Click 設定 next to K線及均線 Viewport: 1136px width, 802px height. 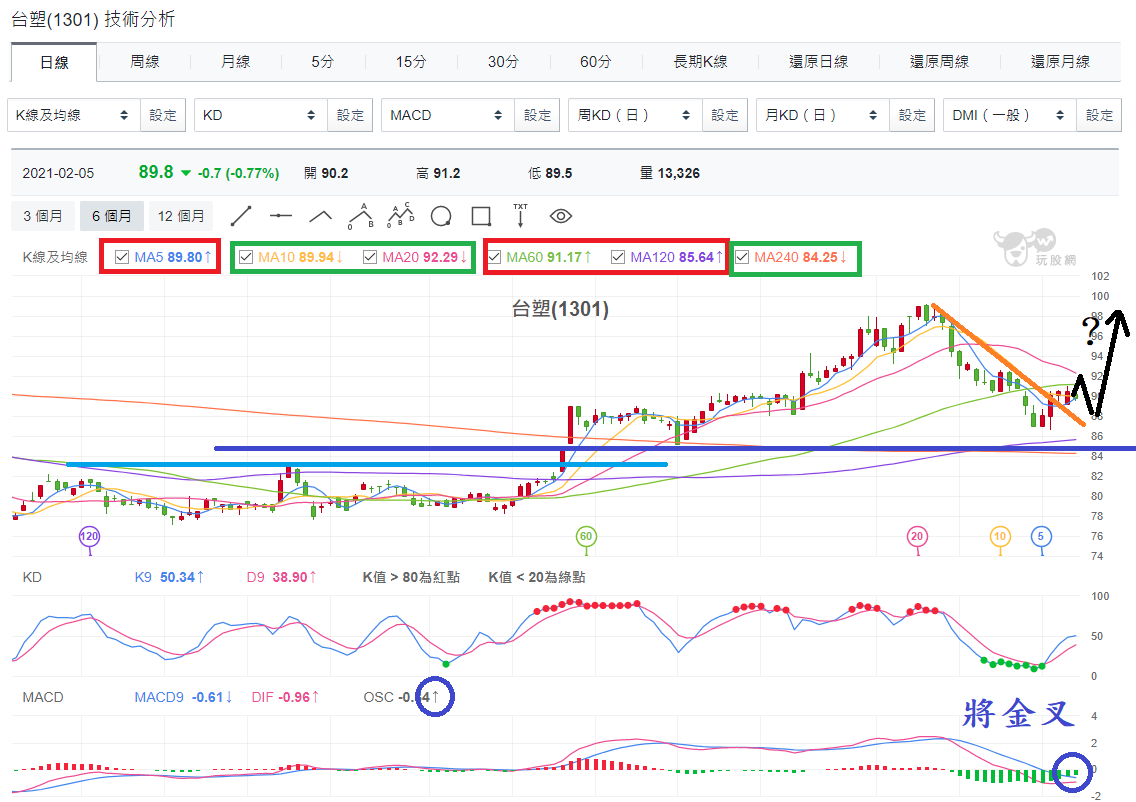[x=163, y=115]
